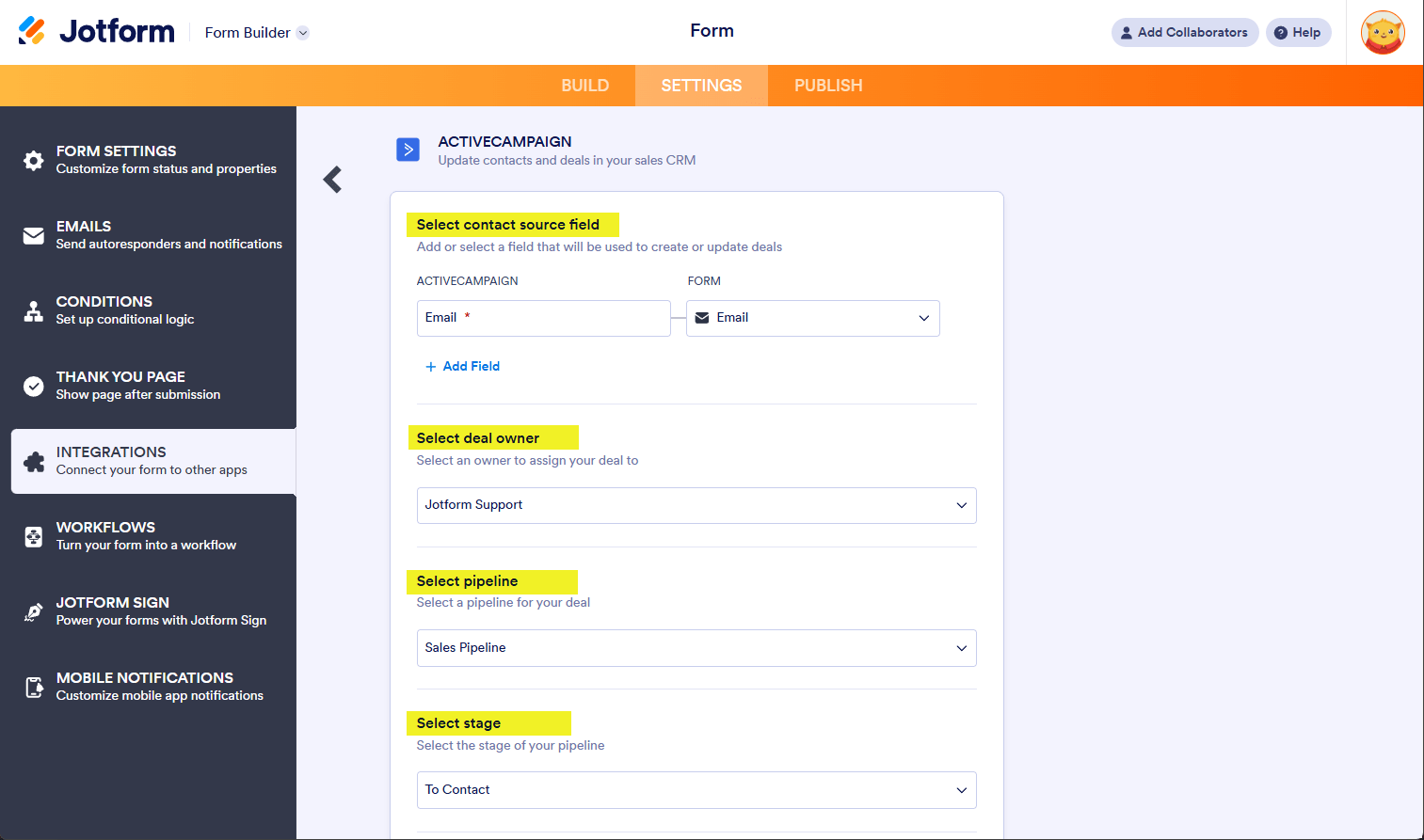Click the Add Collaborators button
Image resolution: width=1424 pixels, height=840 pixels.
click(x=1184, y=32)
